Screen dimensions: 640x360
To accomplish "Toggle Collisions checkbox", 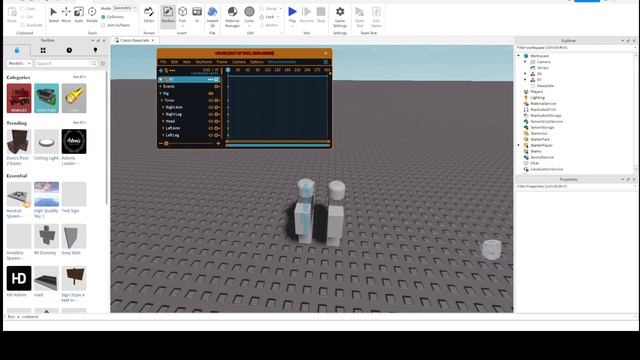I will pyautogui.click(x=103, y=17).
